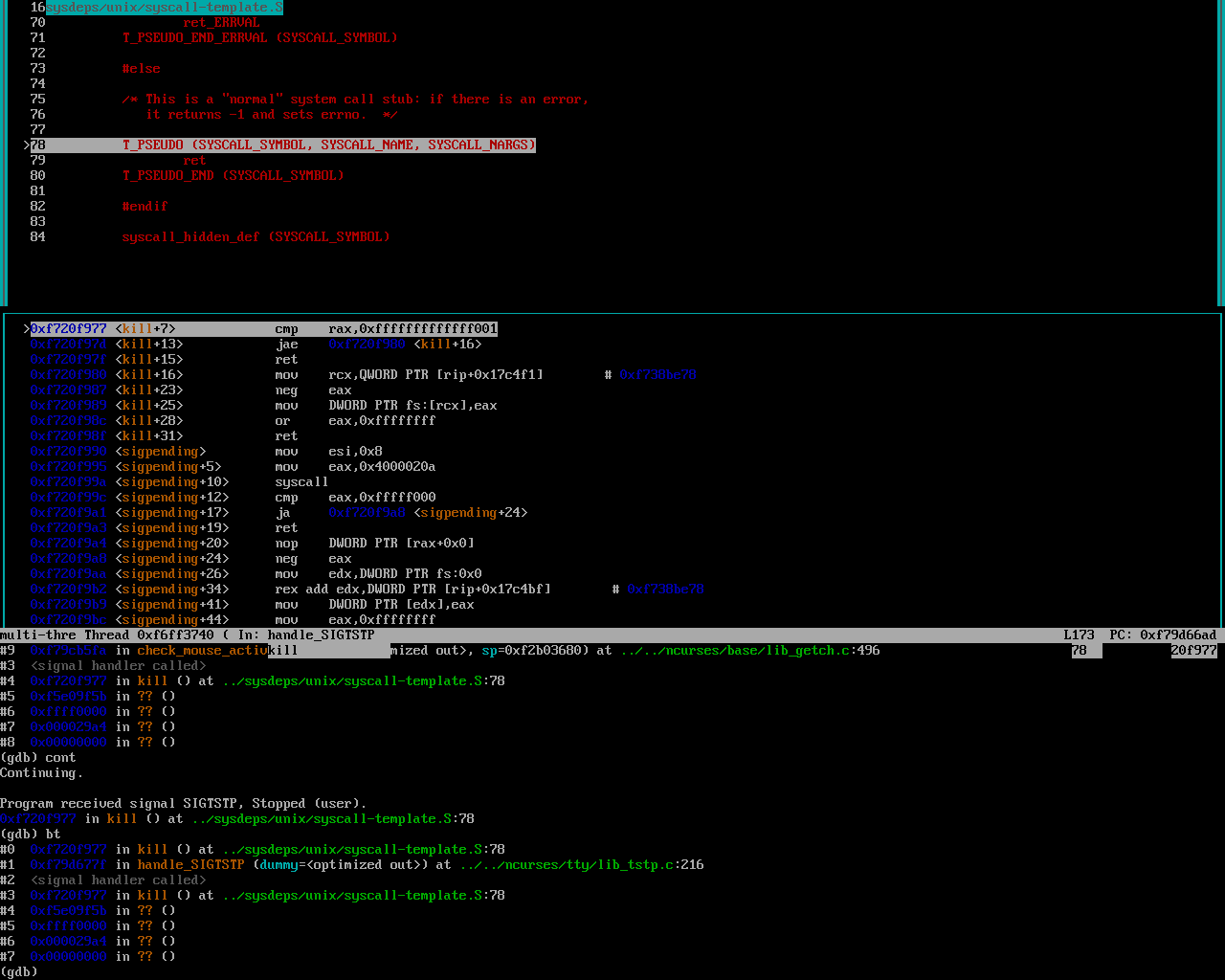Click the '(gdb) cont' command line
Image resolution: width=1225 pixels, height=980 pixels.
[x=38, y=758]
